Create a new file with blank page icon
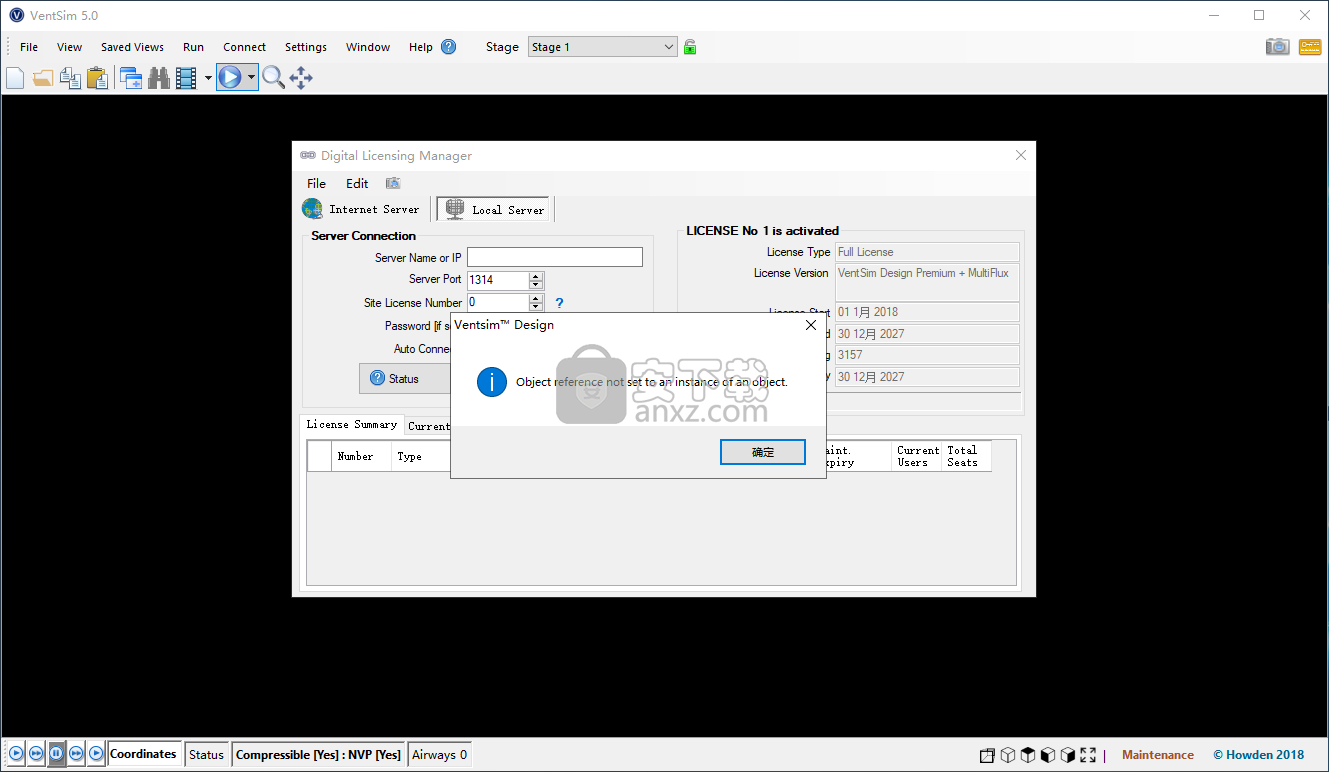1329x772 pixels. tap(14, 78)
